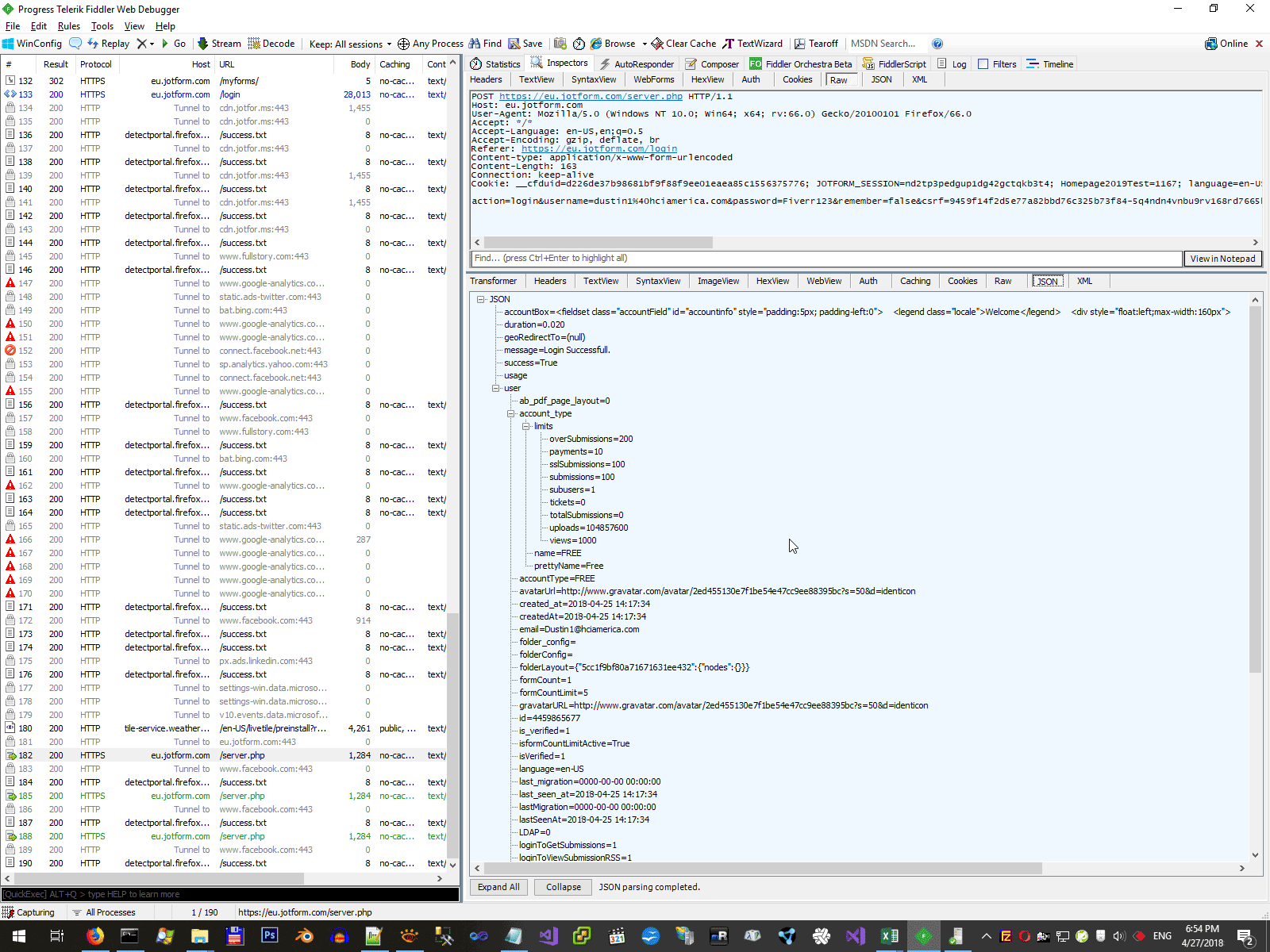Sort sessions by the Result column

click(x=56, y=64)
